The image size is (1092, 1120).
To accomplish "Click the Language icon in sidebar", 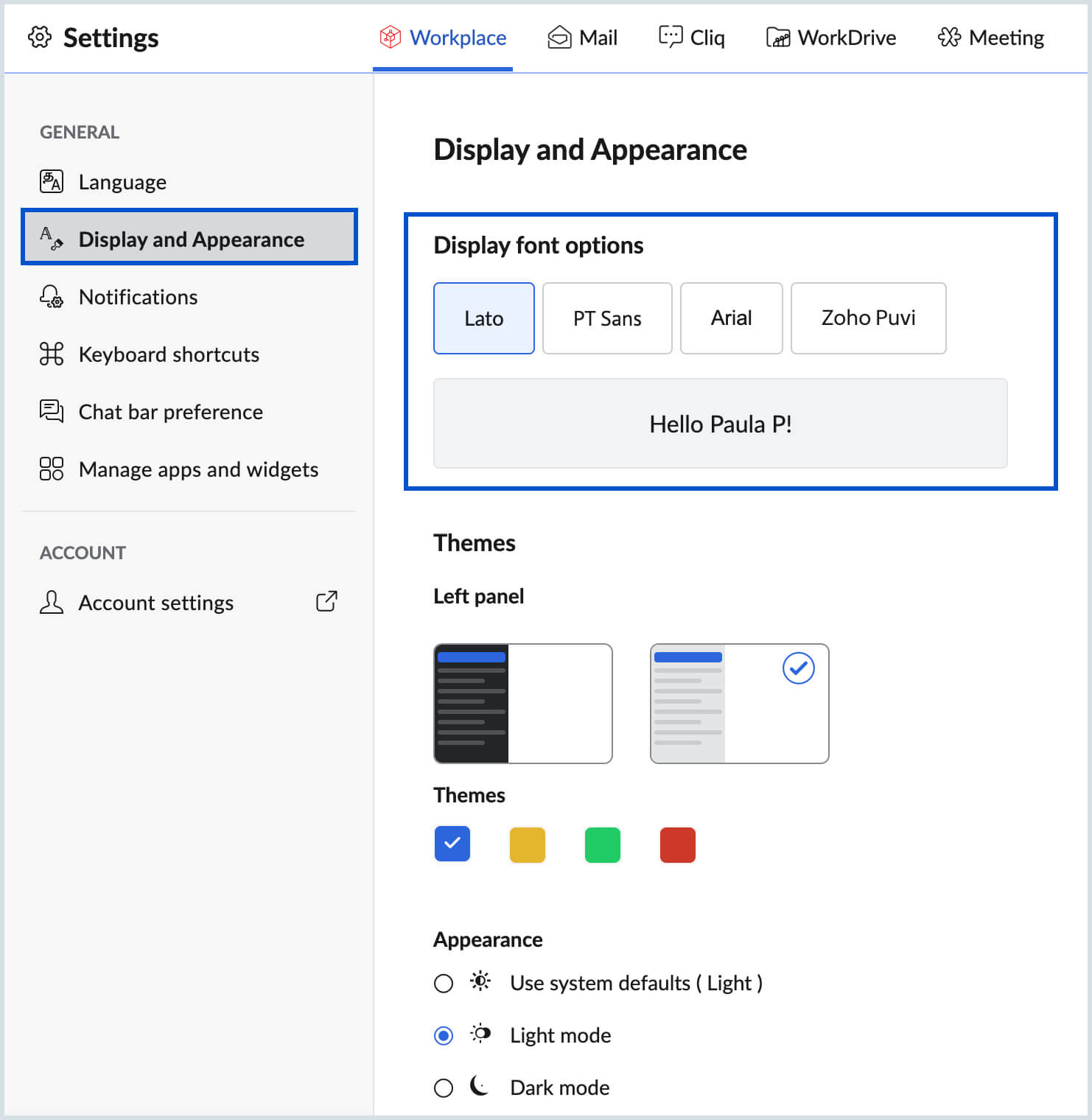I will click(x=52, y=181).
